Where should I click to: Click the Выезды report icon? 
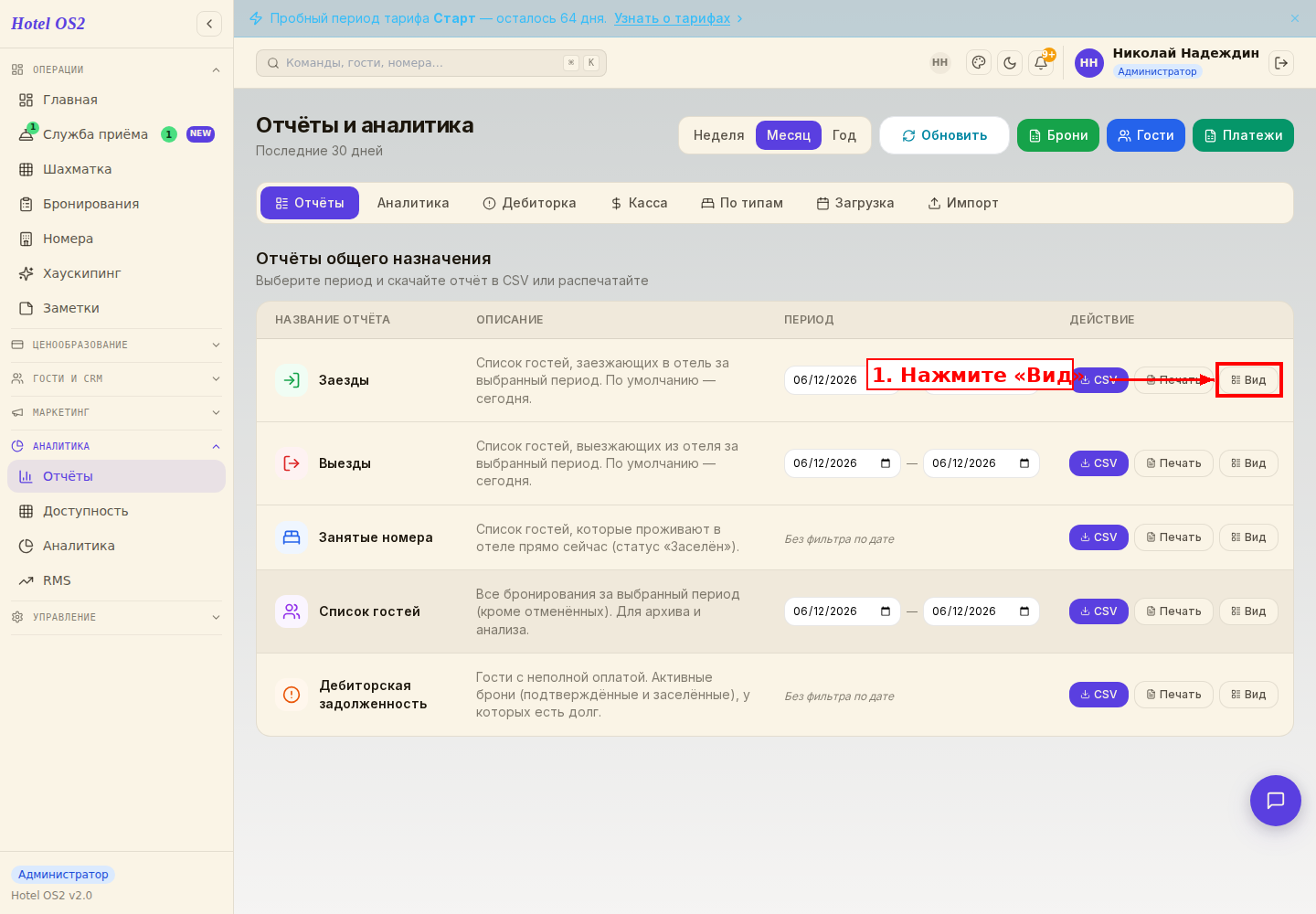click(x=292, y=463)
